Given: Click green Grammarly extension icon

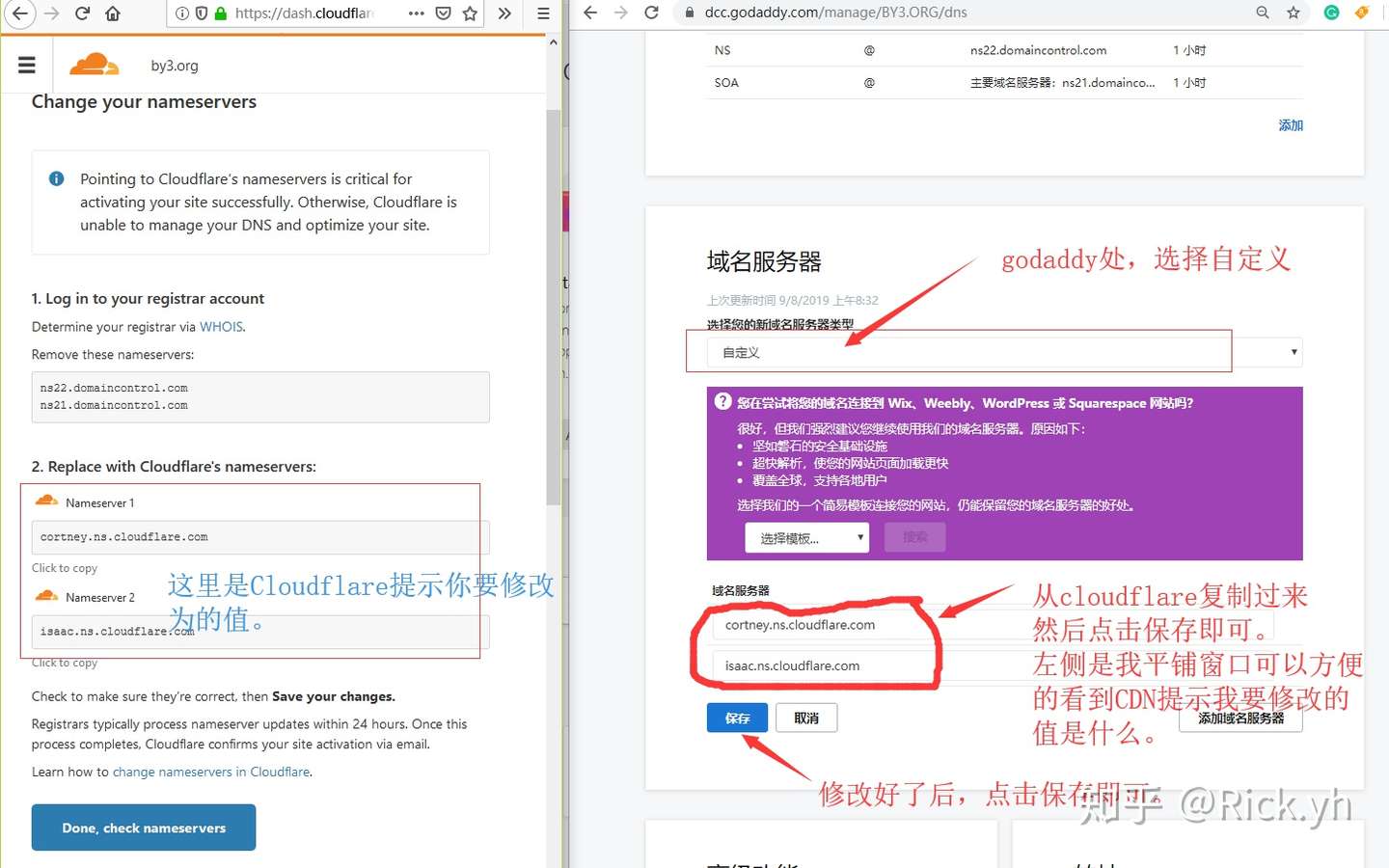Looking at the screenshot, I should (1331, 13).
